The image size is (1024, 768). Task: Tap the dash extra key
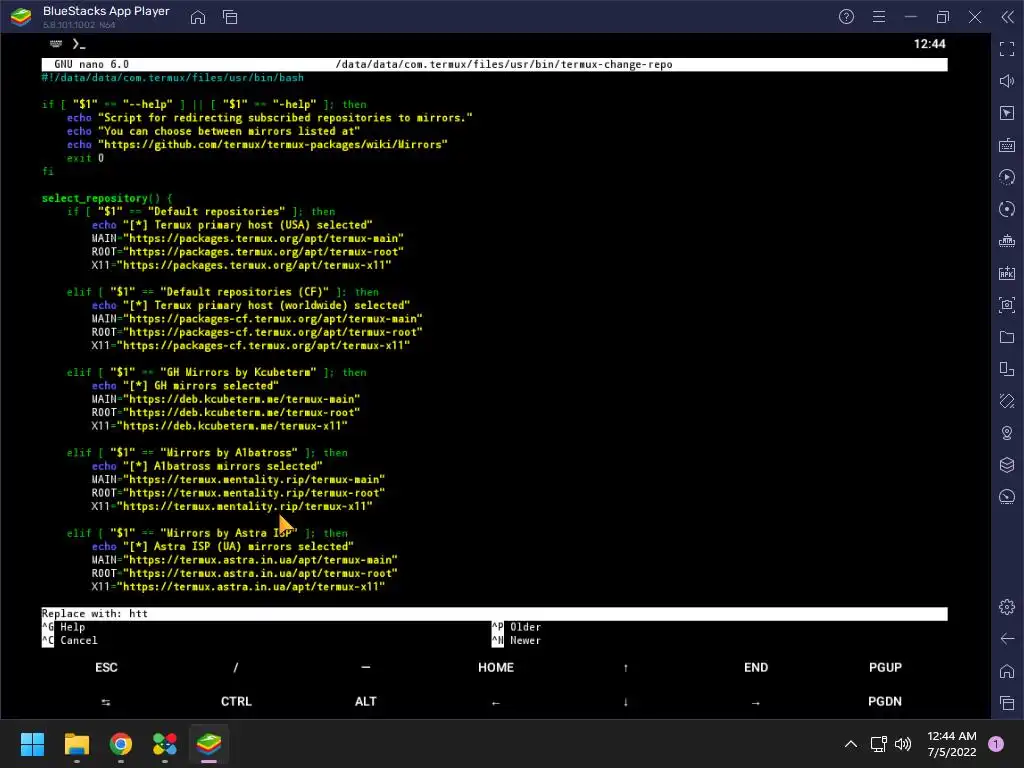[x=366, y=667]
